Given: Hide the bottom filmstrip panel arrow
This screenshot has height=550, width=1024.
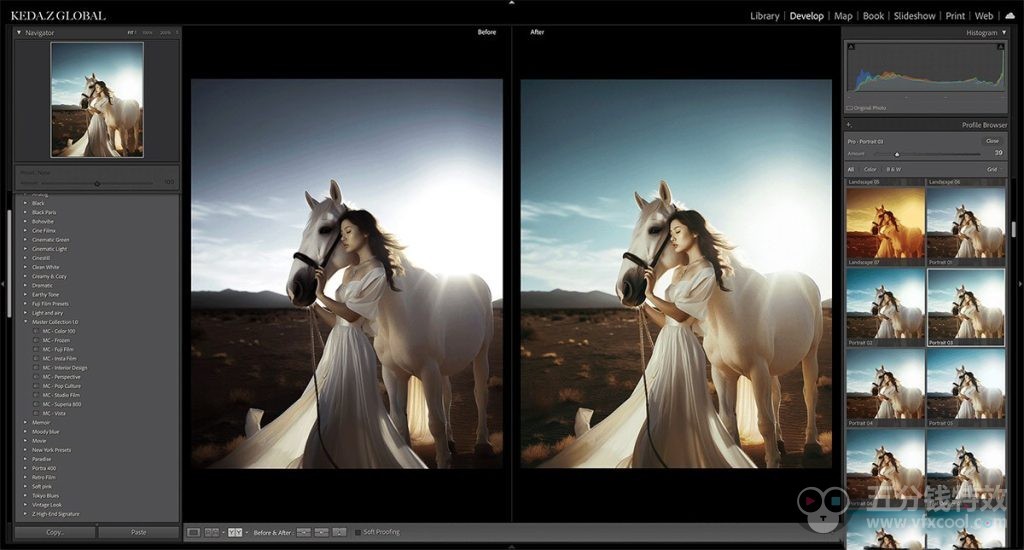Looking at the screenshot, I should point(511,547).
